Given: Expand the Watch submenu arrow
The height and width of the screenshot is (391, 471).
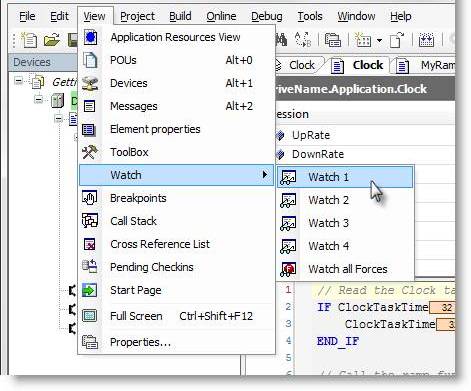Looking at the screenshot, I should 265,175.
